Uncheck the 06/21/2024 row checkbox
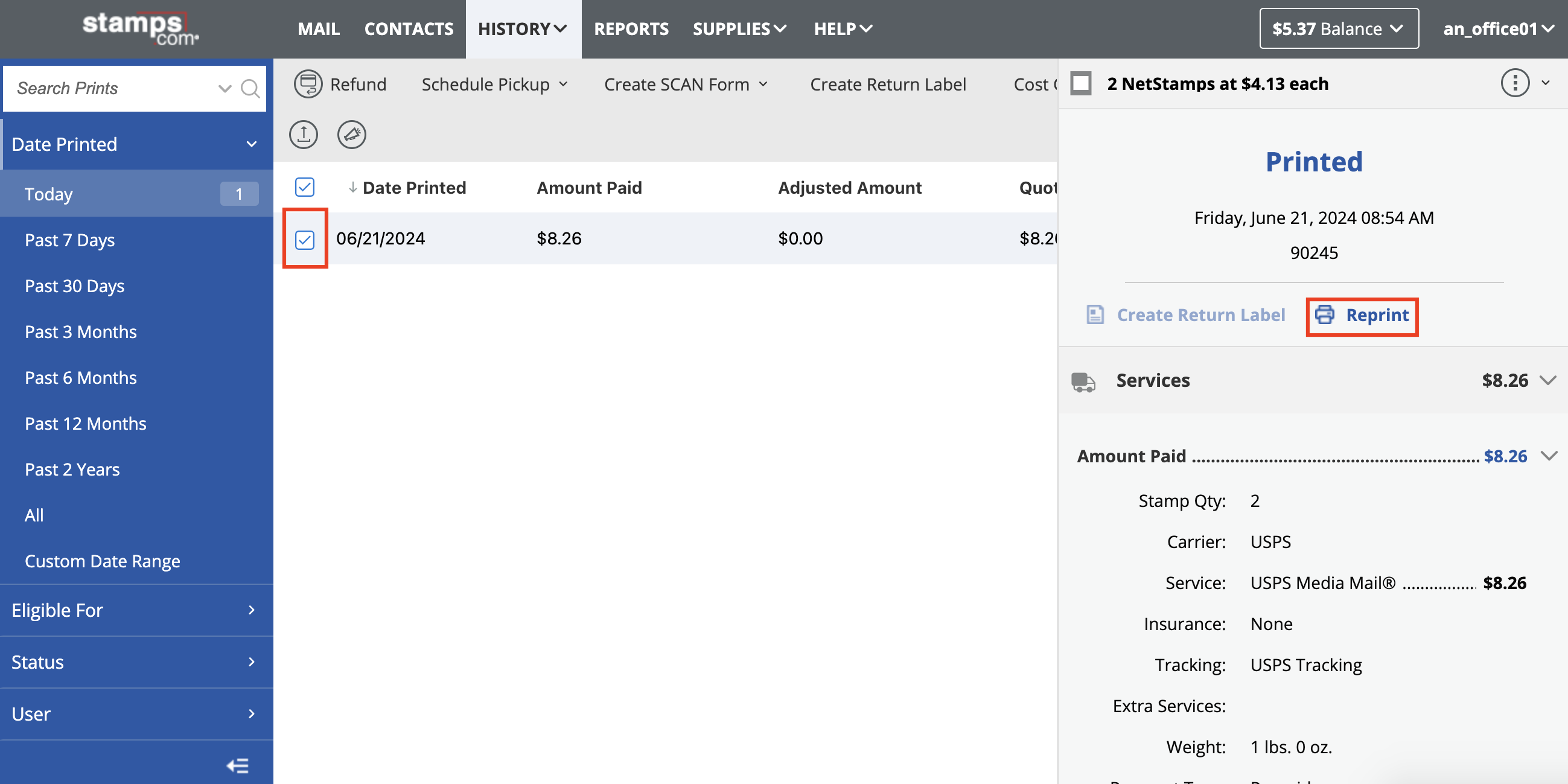1568x784 pixels. 304,239
